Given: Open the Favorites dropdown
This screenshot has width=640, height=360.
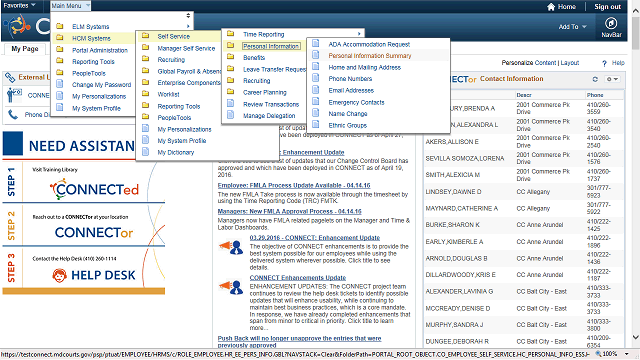Looking at the screenshot, I should click(19, 5).
